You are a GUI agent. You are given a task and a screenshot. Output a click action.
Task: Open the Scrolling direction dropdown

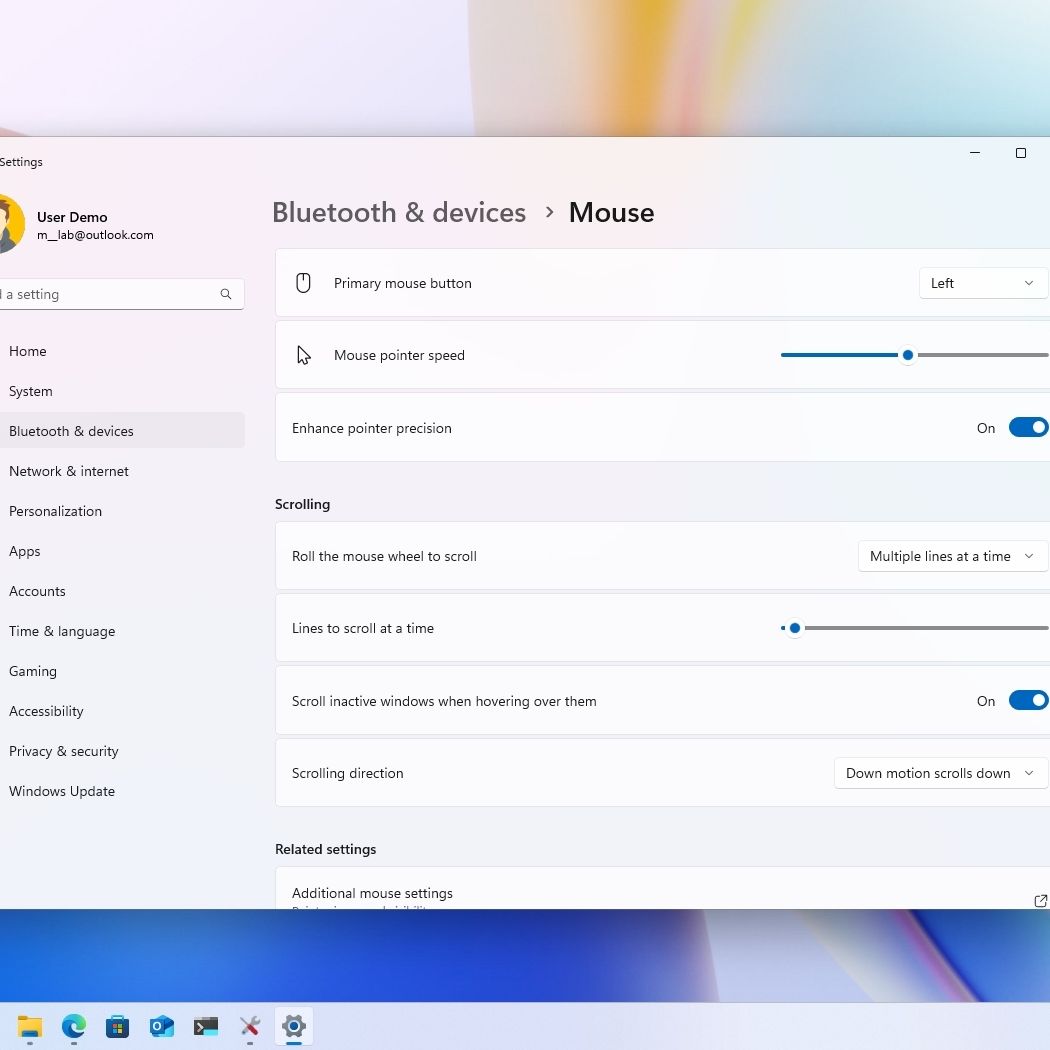click(940, 773)
